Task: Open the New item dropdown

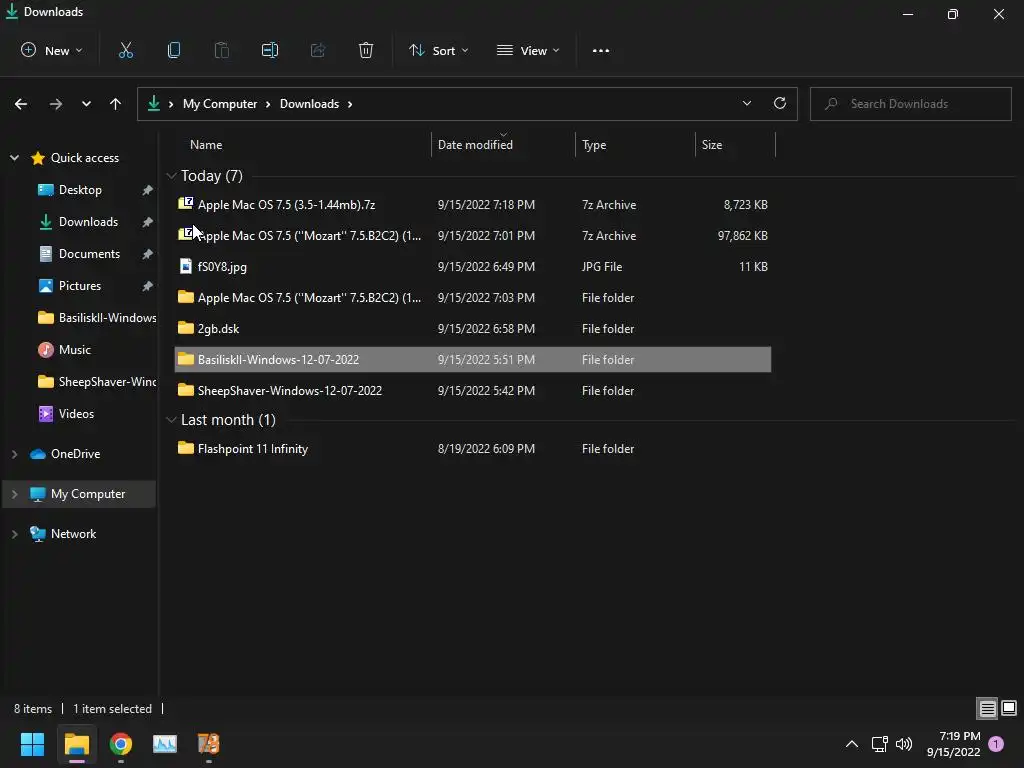Action: tap(52, 50)
